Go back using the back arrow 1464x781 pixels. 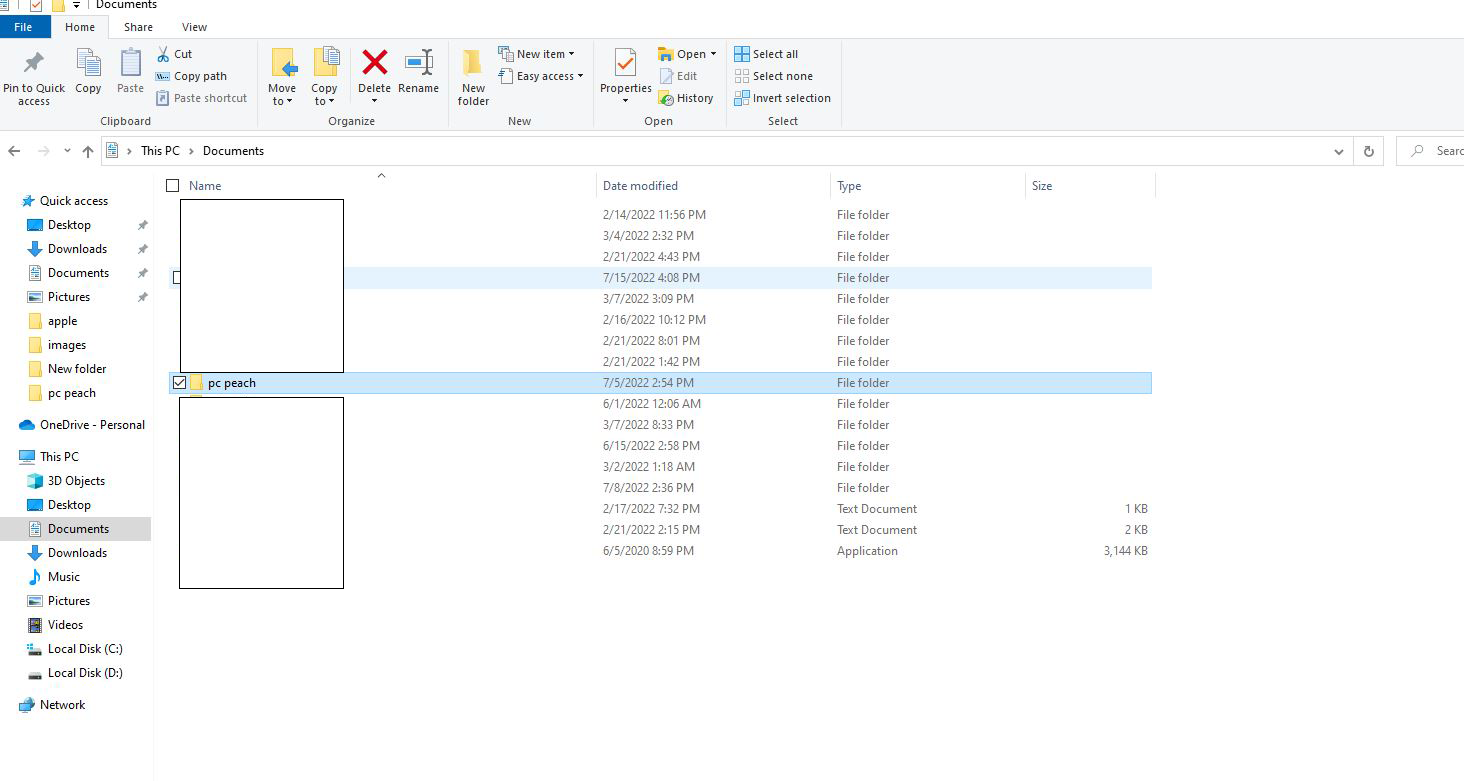[14, 151]
